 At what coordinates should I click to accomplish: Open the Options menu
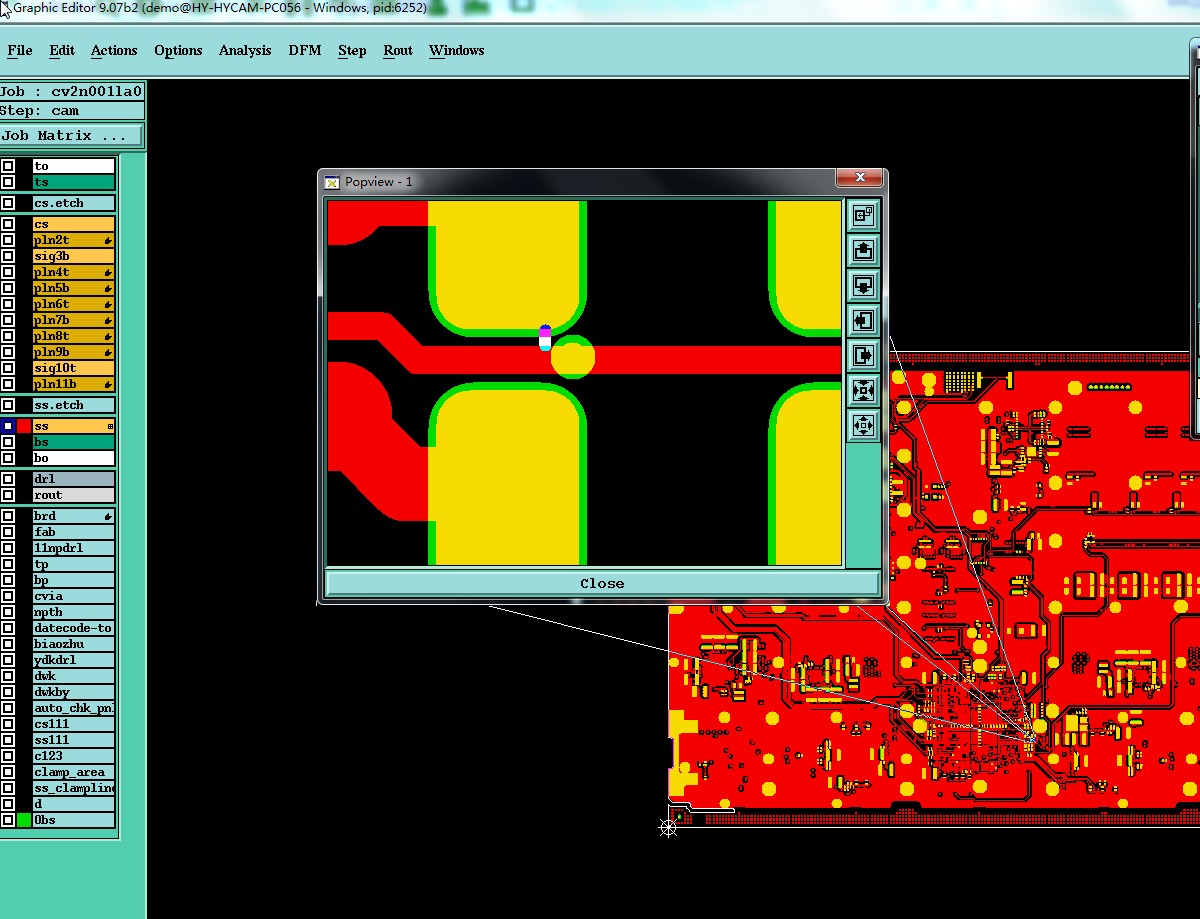[x=178, y=50]
